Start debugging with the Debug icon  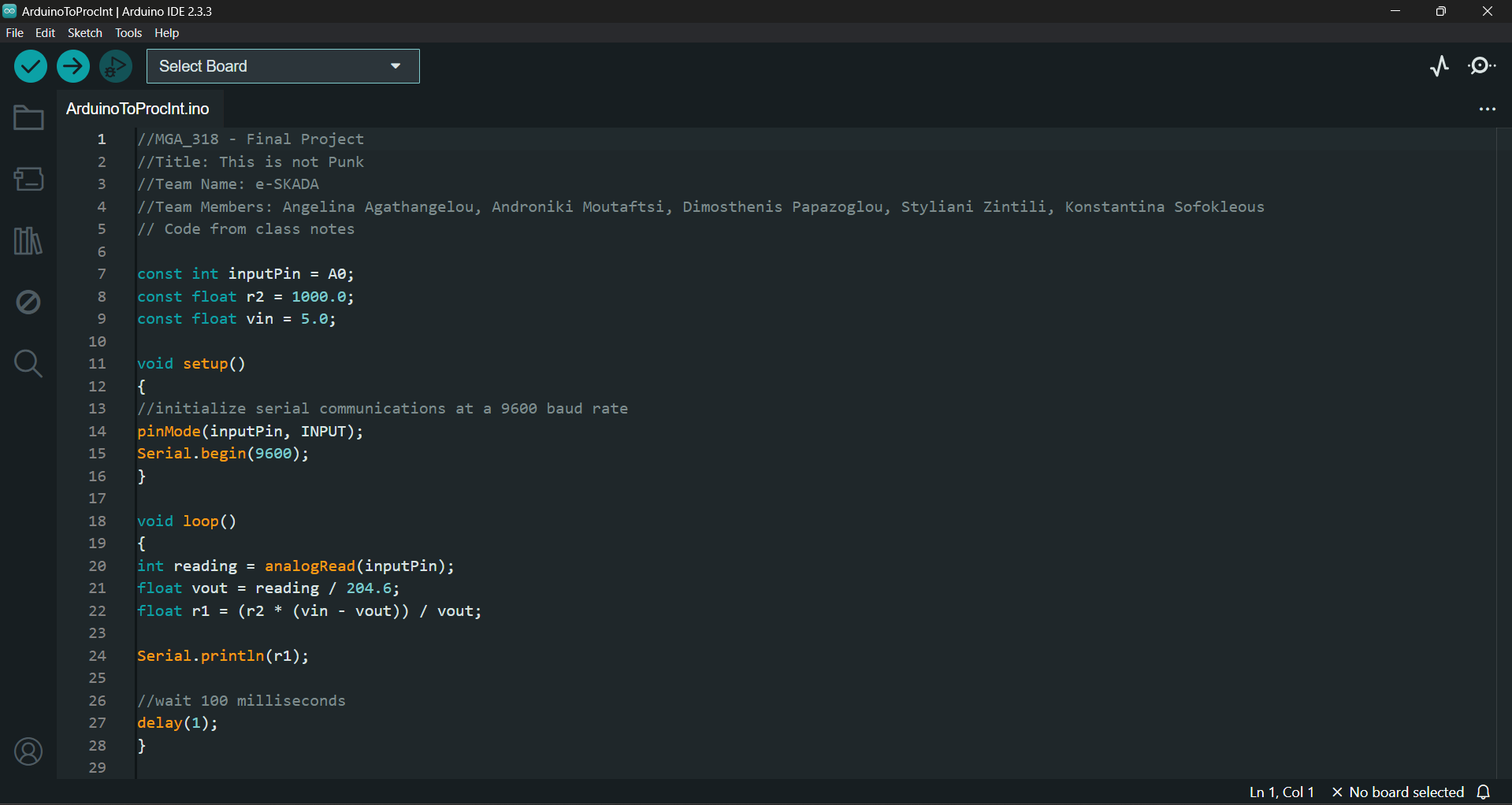click(116, 67)
